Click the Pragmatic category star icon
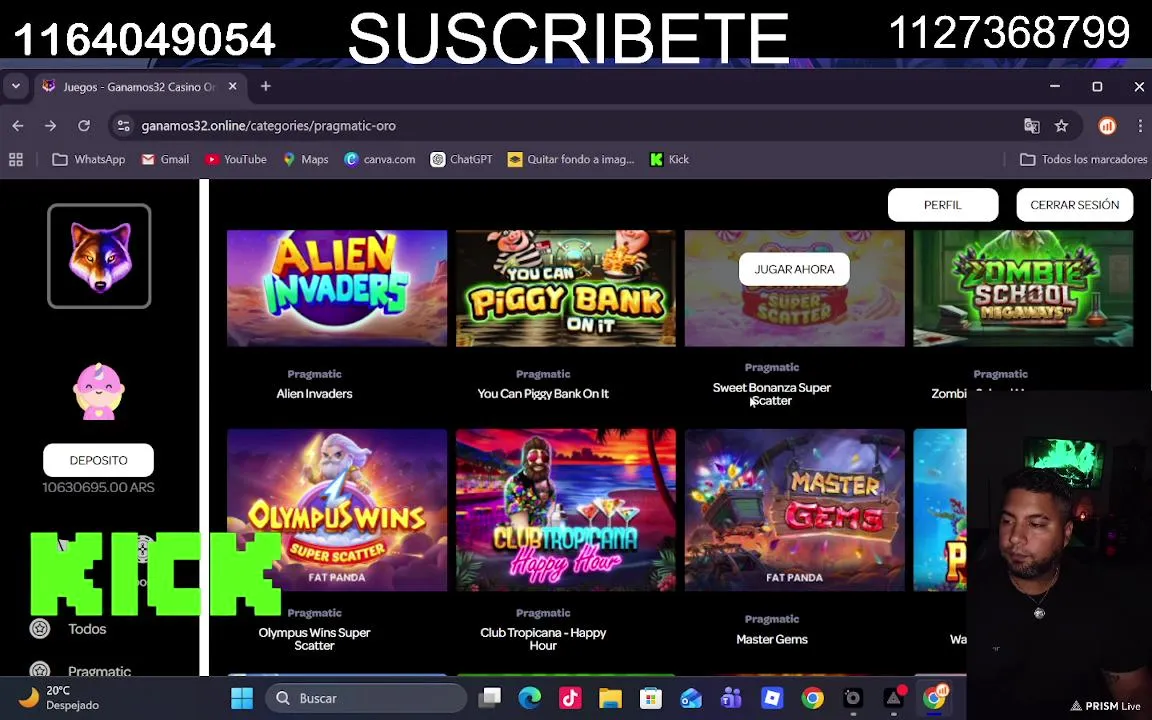This screenshot has width=1152, height=720. [40, 669]
